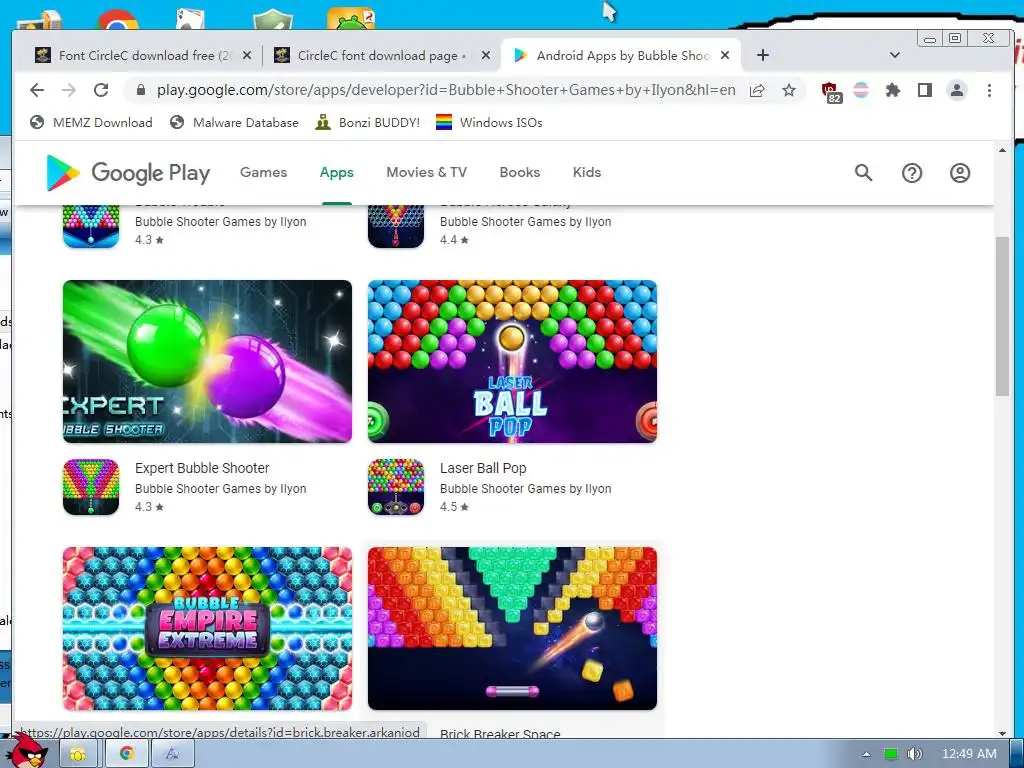Open Google Play search
This screenshot has width=1024, height=768.
(x=863, y=172)
